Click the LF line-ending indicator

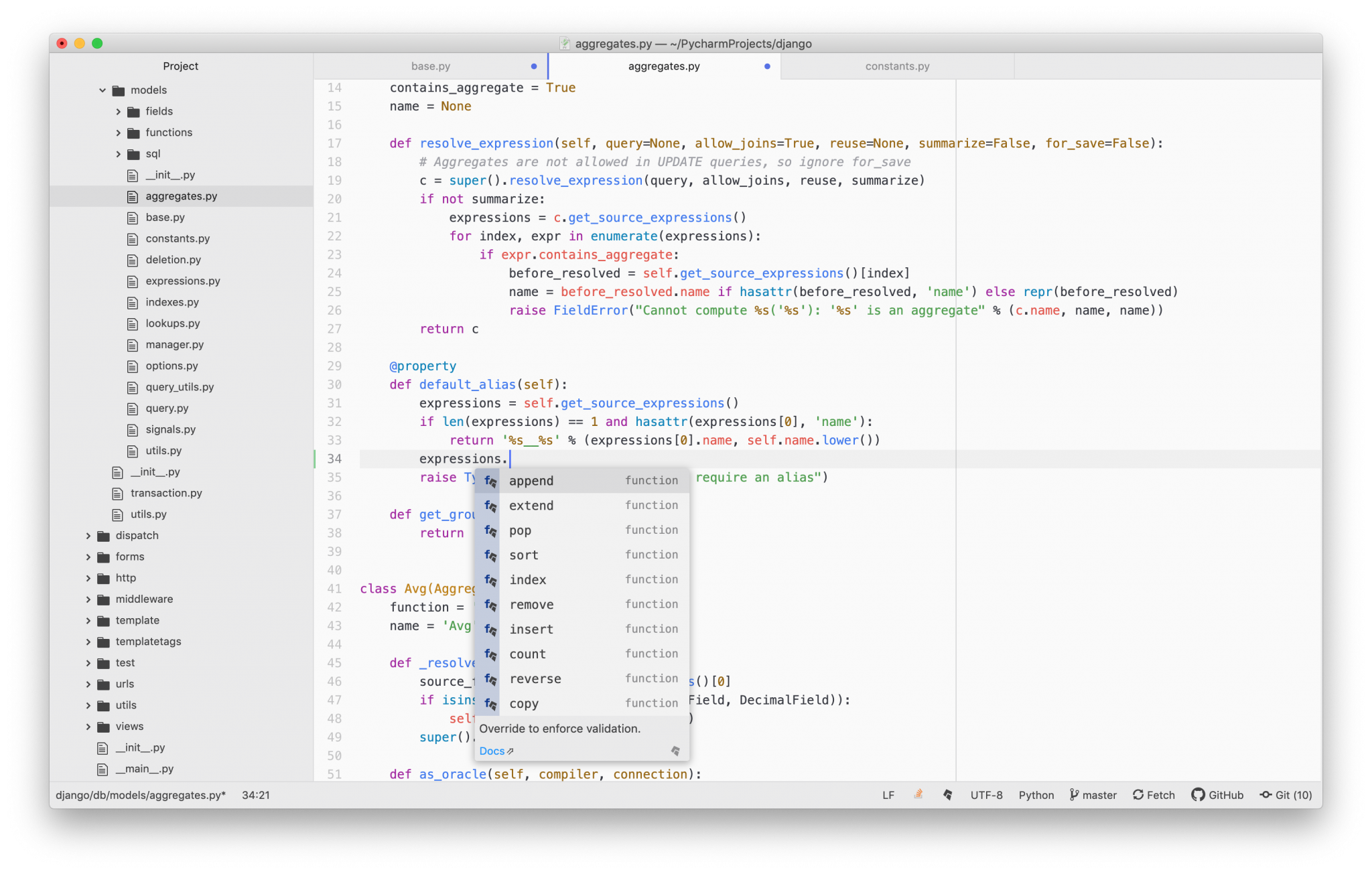click(x=888, y=795)
